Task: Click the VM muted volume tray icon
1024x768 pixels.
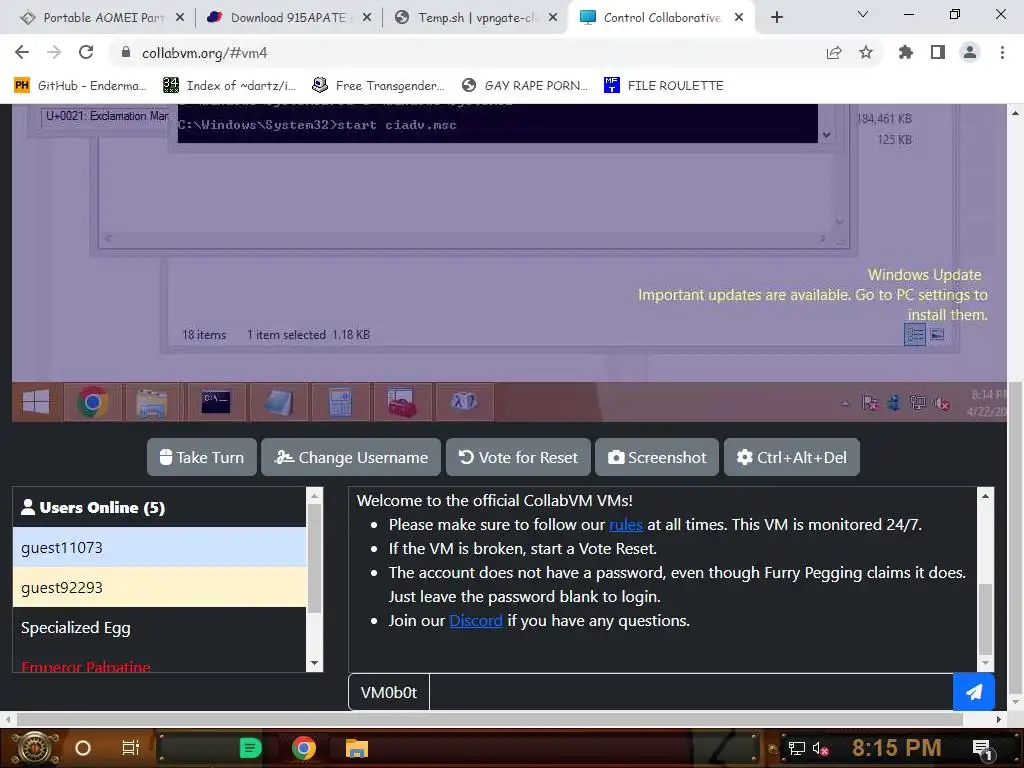Action: (942, 404)
